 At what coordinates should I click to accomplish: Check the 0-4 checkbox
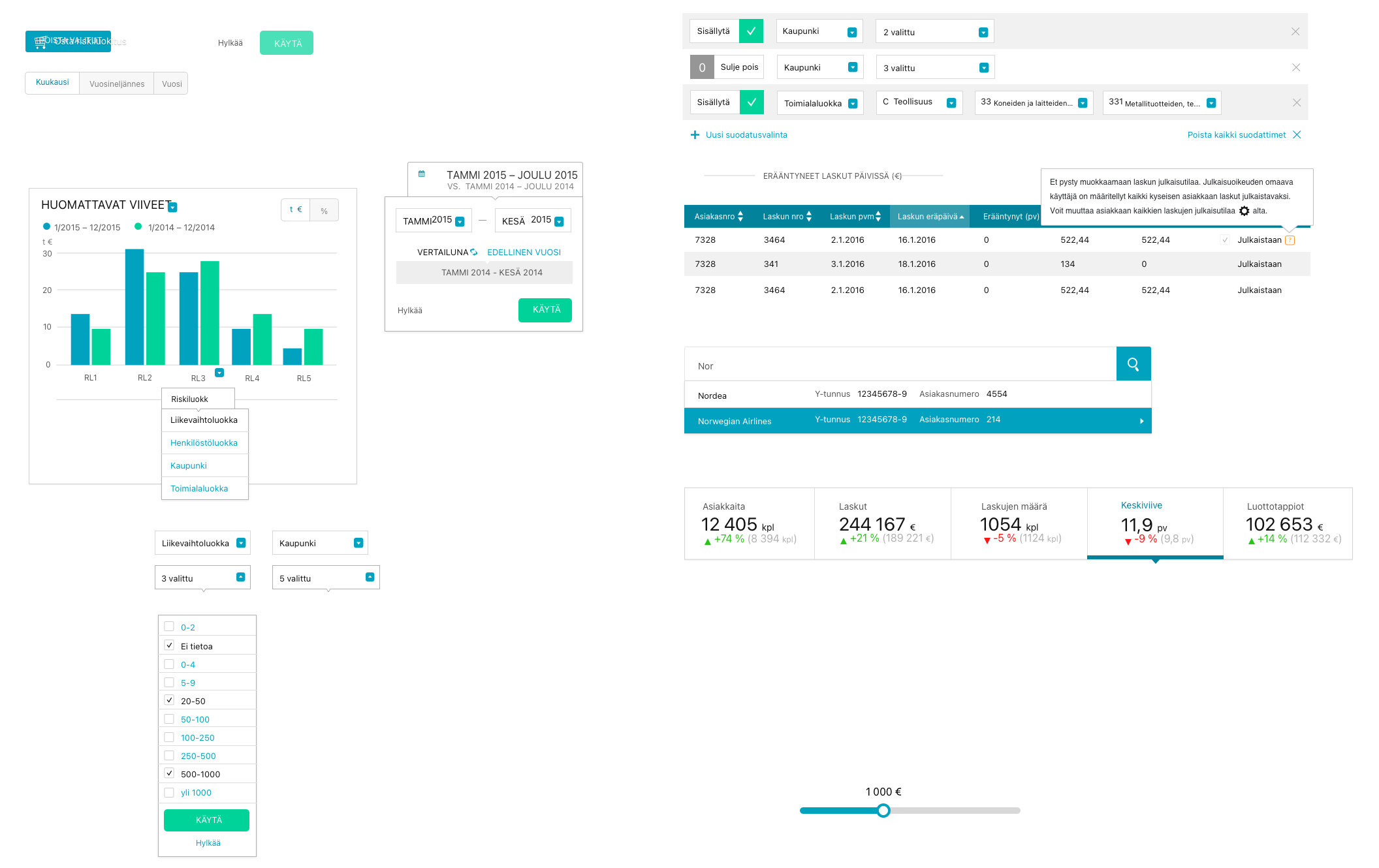click(x=169, y=664)
